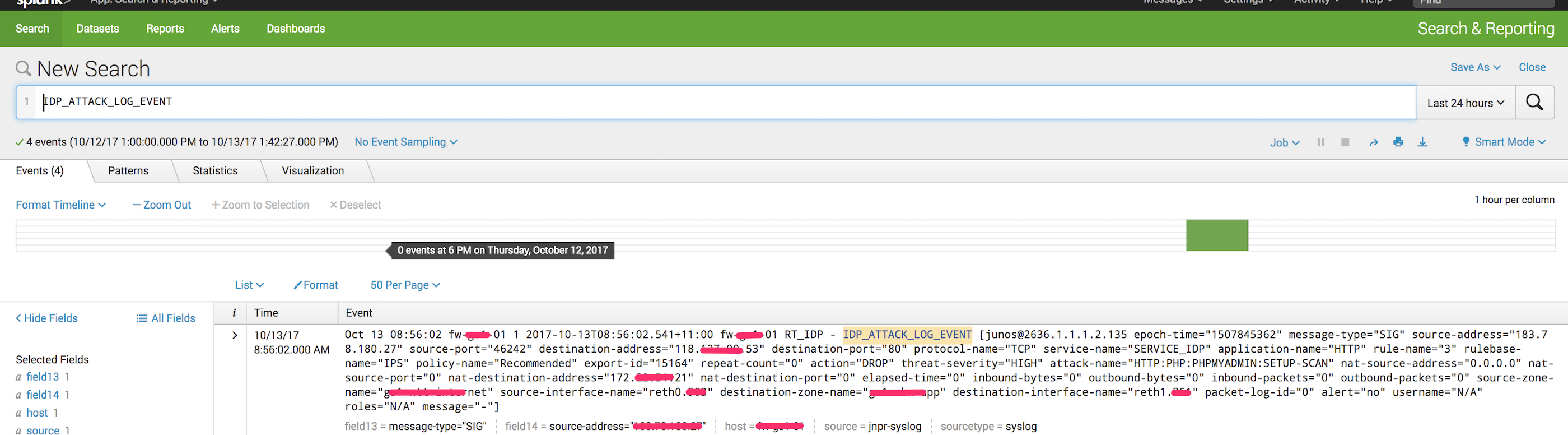Open Alerts in the navigation bar

(x=225, y=29)
